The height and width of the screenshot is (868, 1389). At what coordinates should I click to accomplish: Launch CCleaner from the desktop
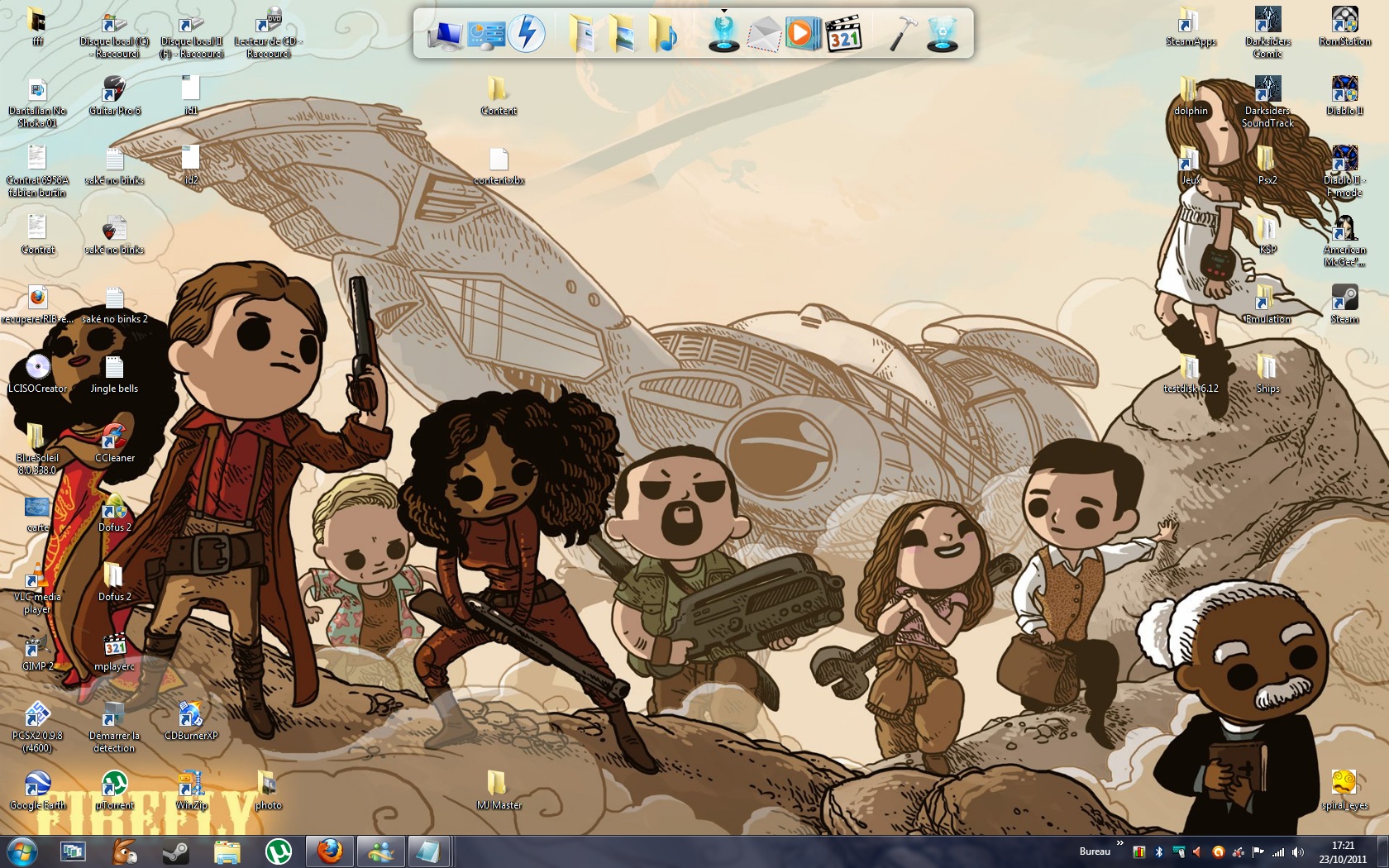[x=114, y=442]
